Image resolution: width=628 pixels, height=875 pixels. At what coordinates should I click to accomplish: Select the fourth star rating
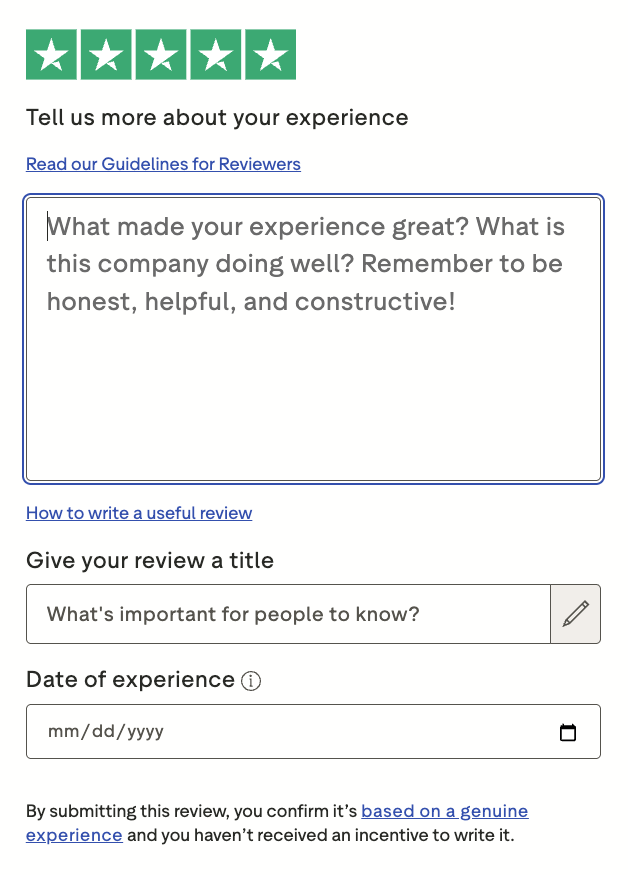[x=215, y=55]
